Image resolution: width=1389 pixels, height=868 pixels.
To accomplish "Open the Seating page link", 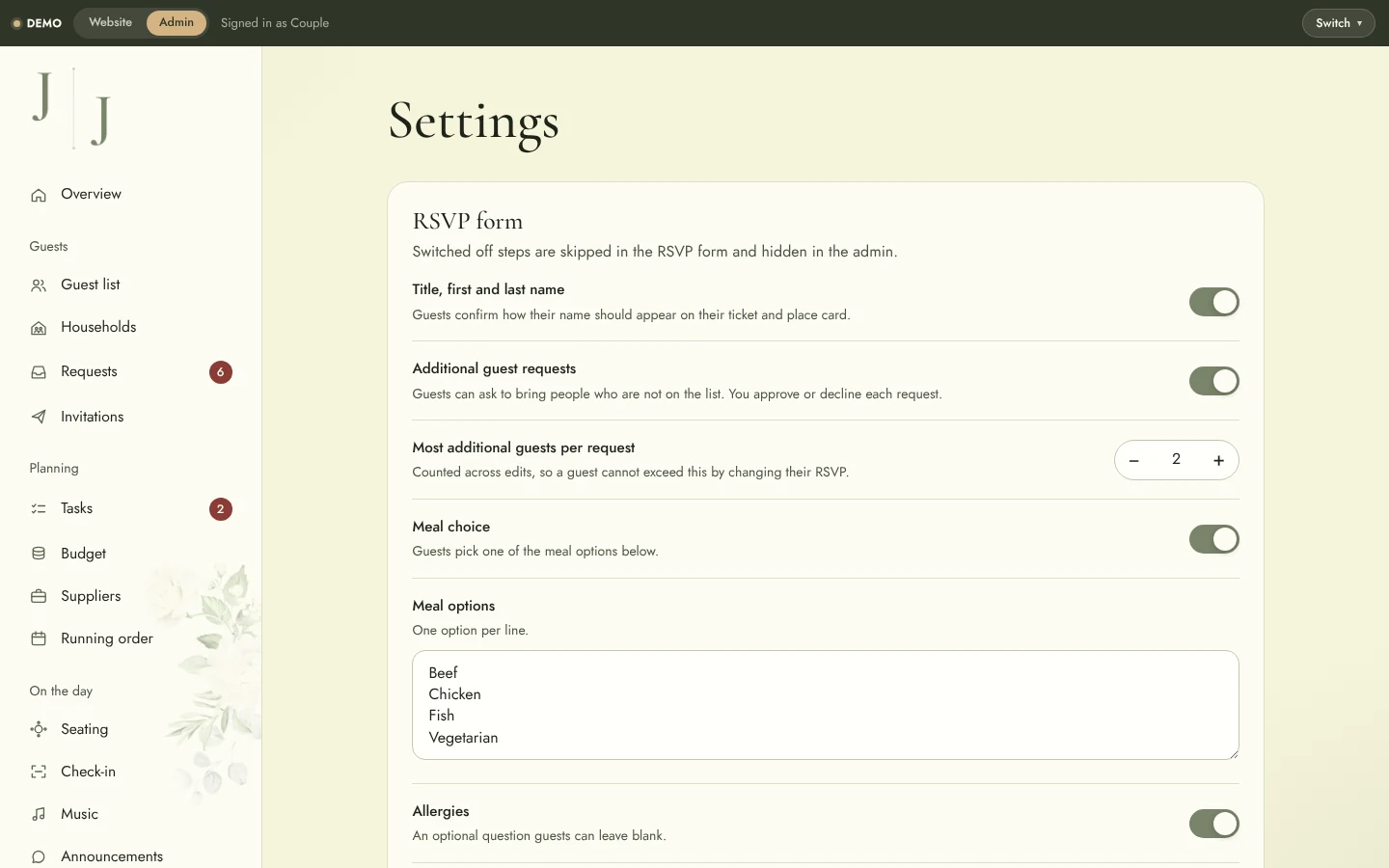I will tap(130, 730).
